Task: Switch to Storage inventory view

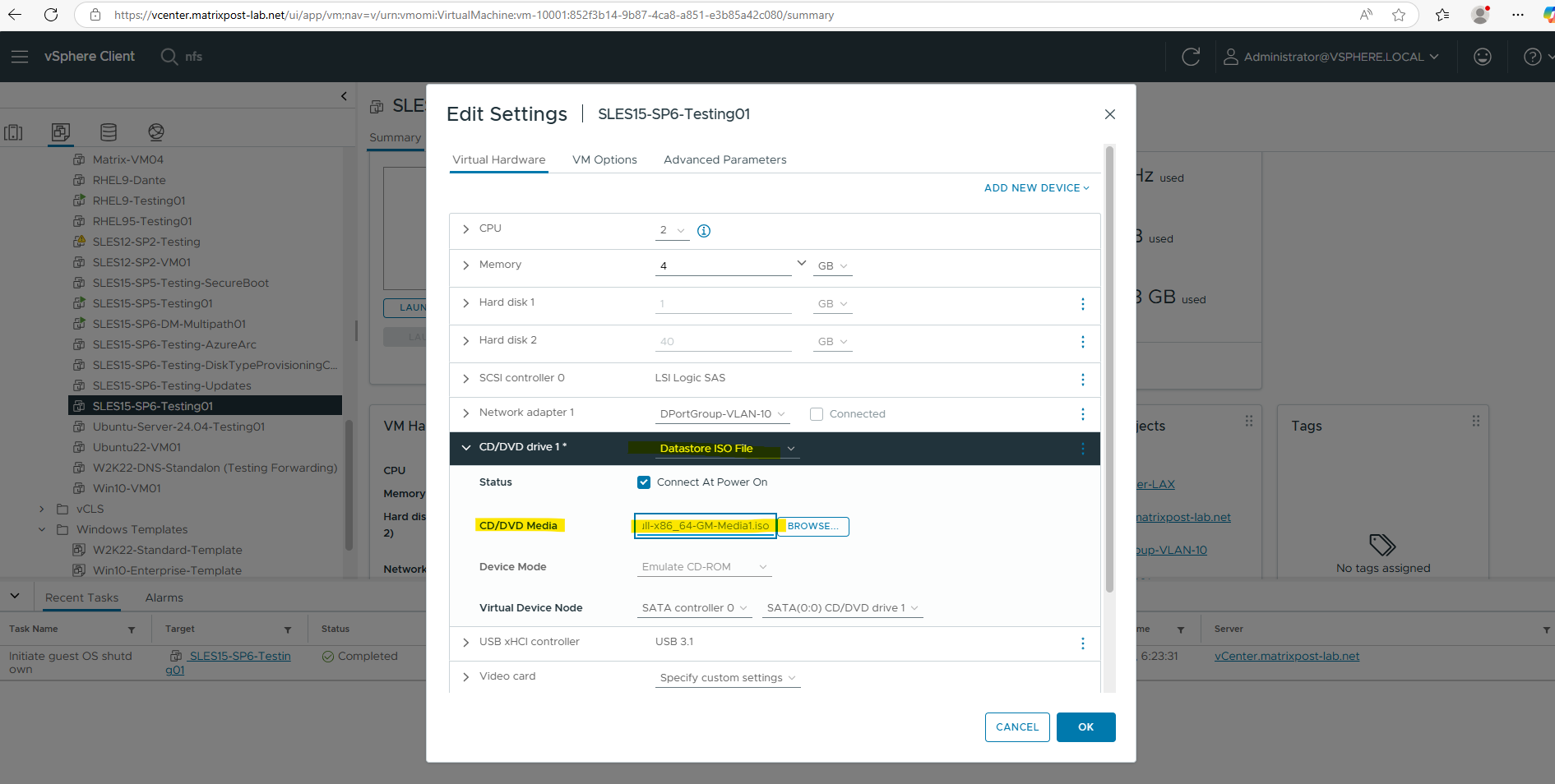Action: pyautogui.click(x=109, y=132)
